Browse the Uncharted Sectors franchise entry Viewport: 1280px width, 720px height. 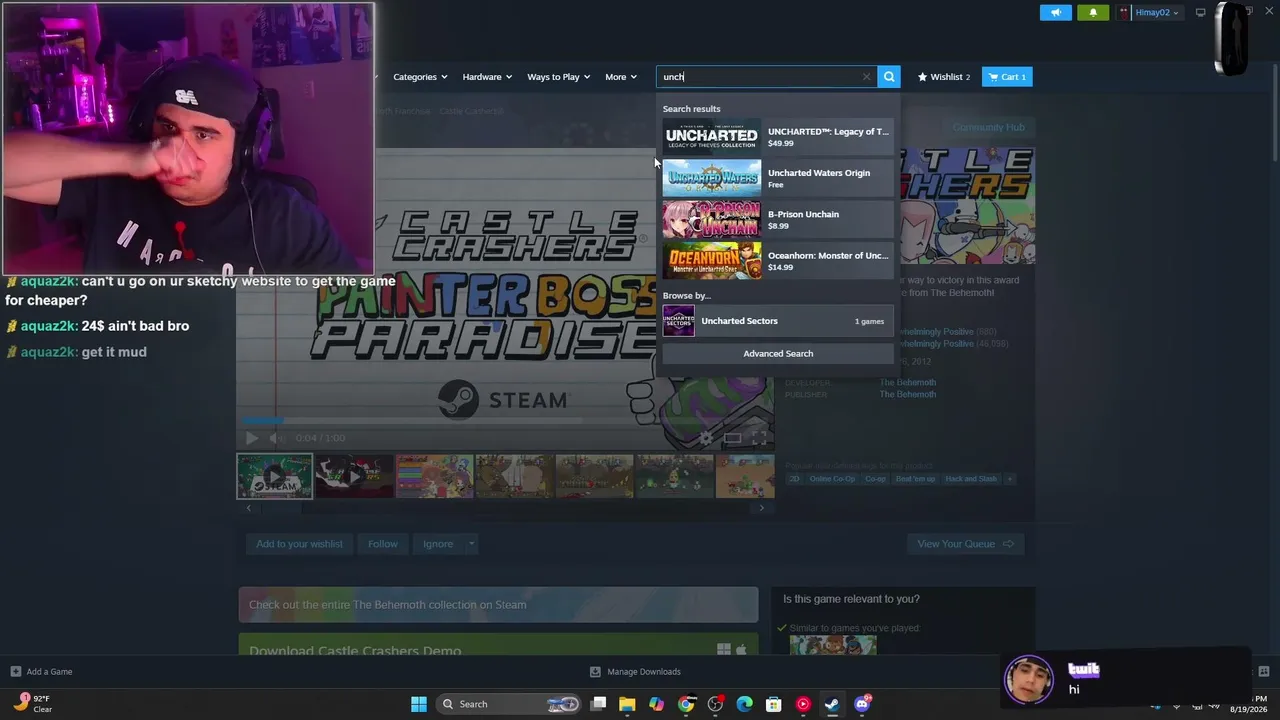coord(778,321)
